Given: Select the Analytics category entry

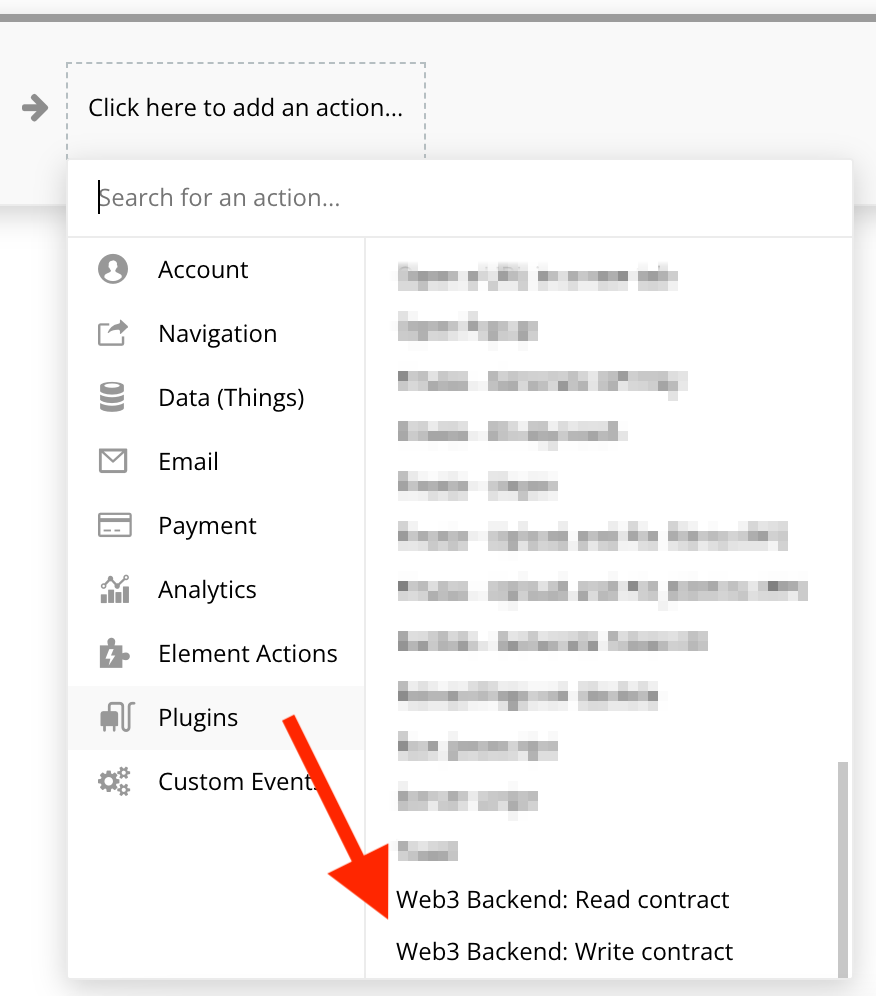Looking at the screenshot, I should tap(207, 589).
